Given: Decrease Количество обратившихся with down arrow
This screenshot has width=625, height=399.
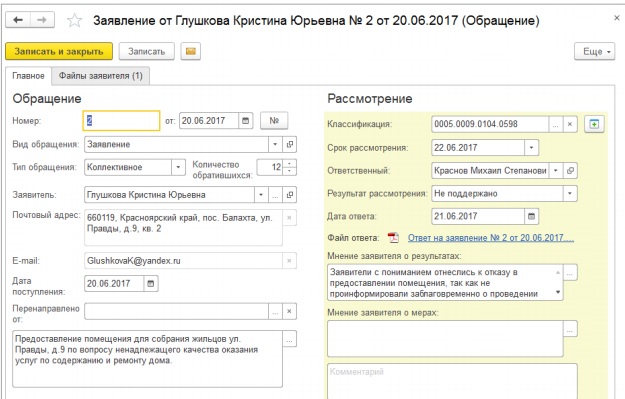Looking at the screenshot, I should tap(289, 171).
